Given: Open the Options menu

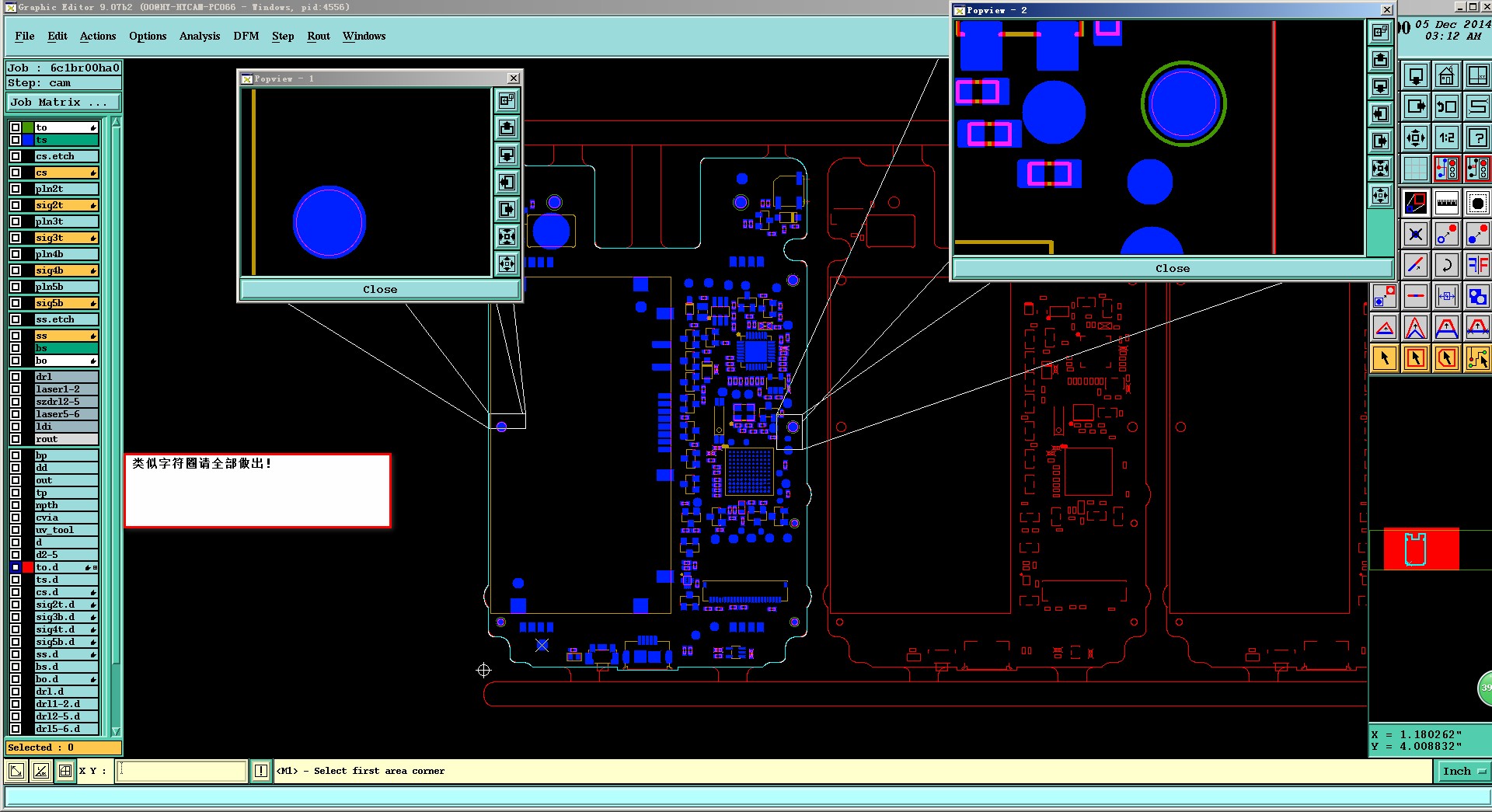Looking at the screenshot, I should 148,36.
